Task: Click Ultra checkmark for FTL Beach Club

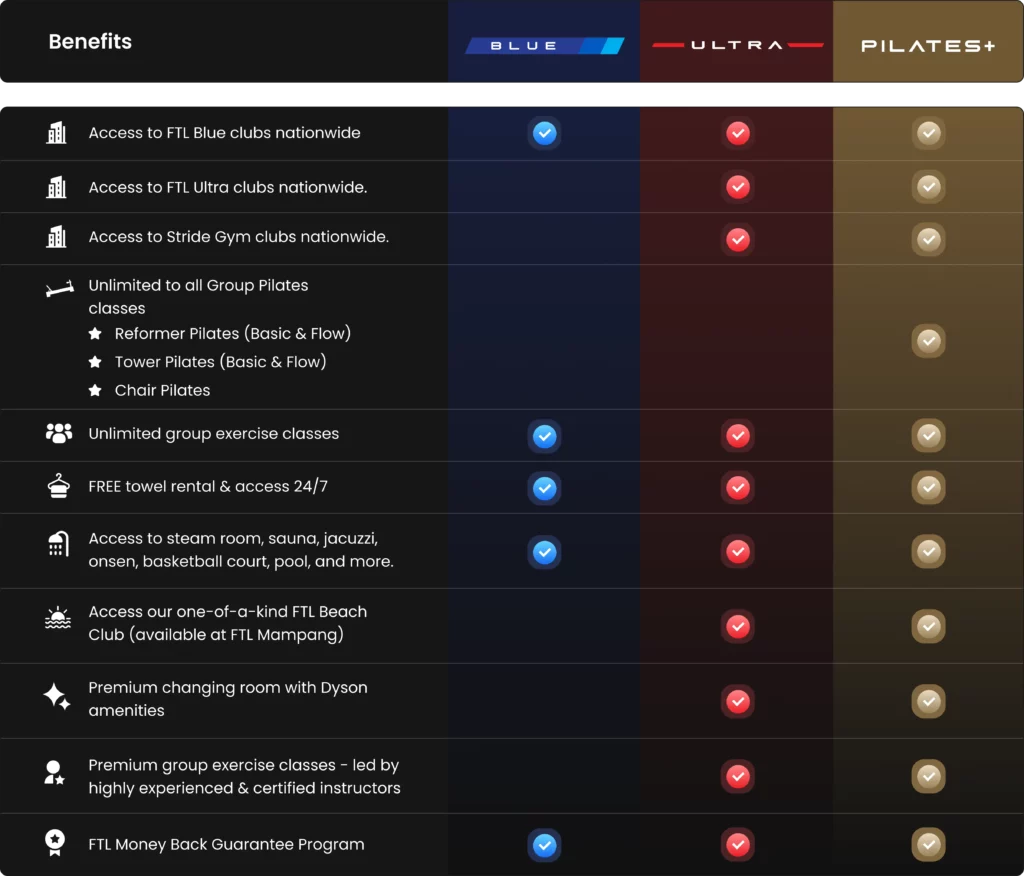Action: [x=738, y=626]
